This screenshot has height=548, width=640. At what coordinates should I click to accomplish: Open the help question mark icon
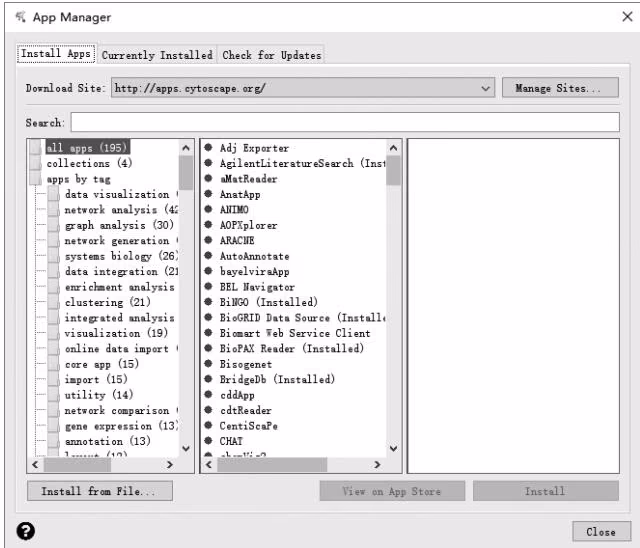tap(25, 531)
